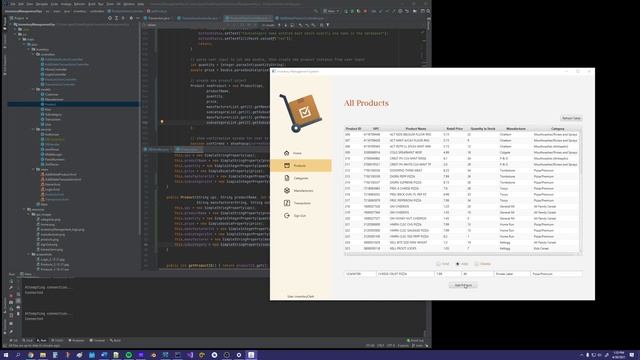Click the red Stop icon in IDE toolbar
Image resolution: width=640 pixels, height=360 pixels.
tap(365, 11)
